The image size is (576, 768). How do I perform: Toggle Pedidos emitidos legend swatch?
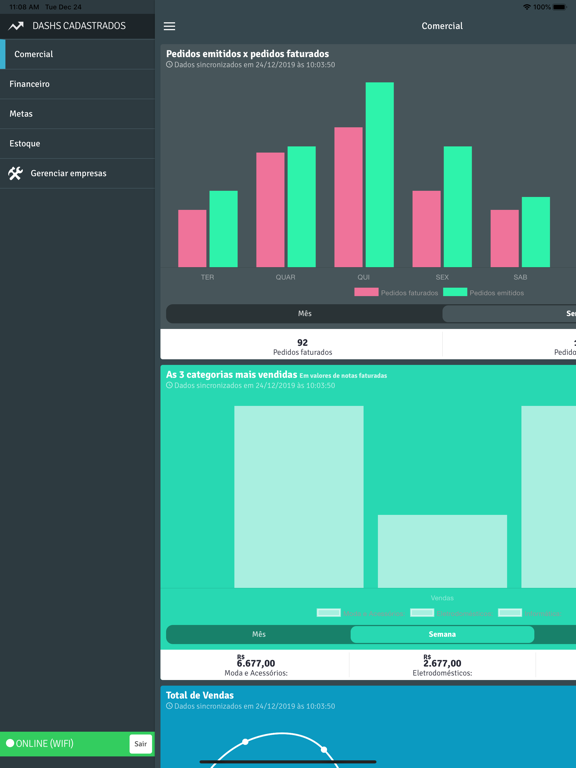(x=455, y=292)
